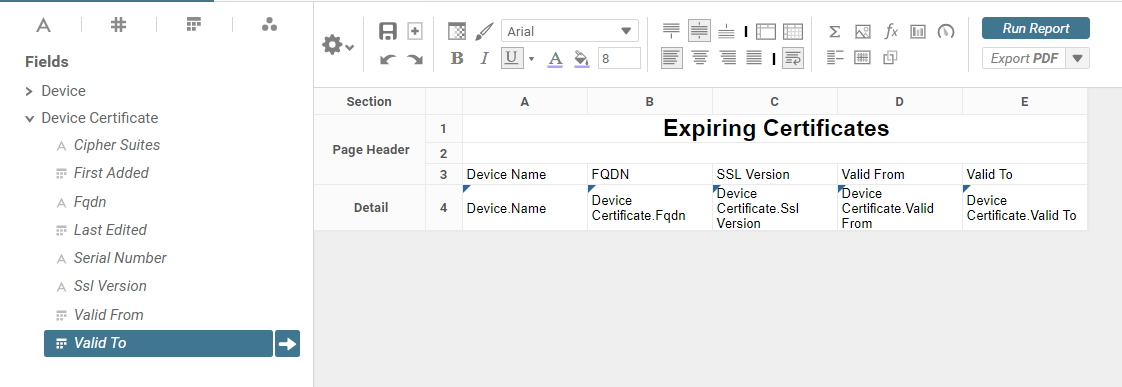
Task: Insert a gauge element
Action: coord(946,31)
